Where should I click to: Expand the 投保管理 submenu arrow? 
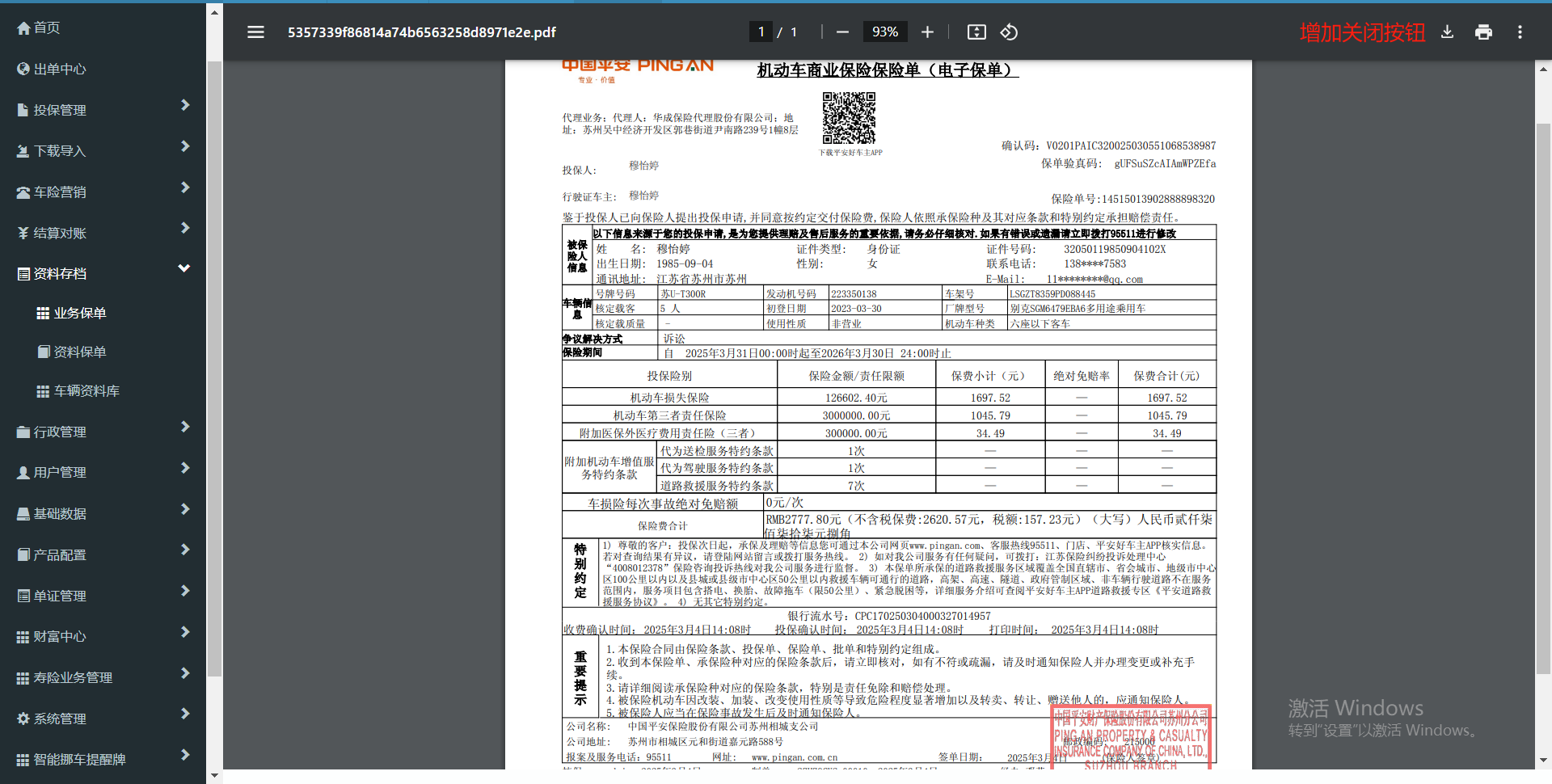(x=185, y=105)
